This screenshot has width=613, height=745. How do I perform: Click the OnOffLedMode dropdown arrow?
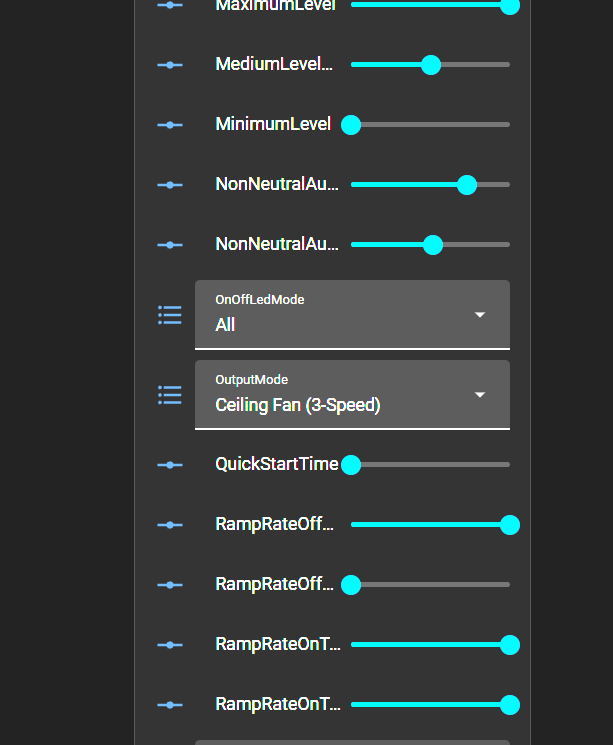pyautogui.click(x=480, y=315)
